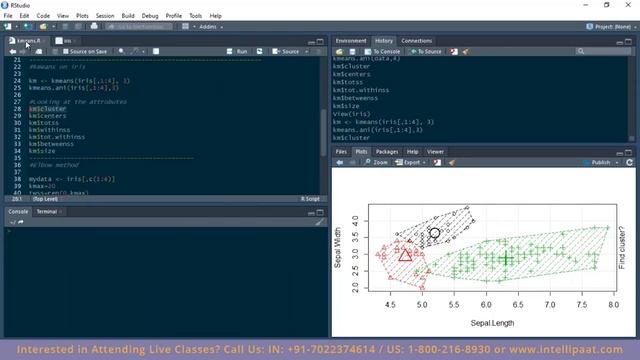Viewport: 640px width, 360px height.
Task: Maximize the Plots pane
Action: point(629,153)
